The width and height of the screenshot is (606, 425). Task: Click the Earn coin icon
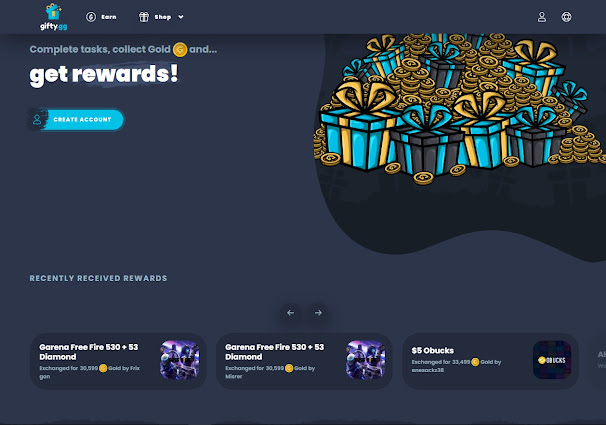point(91,17)
